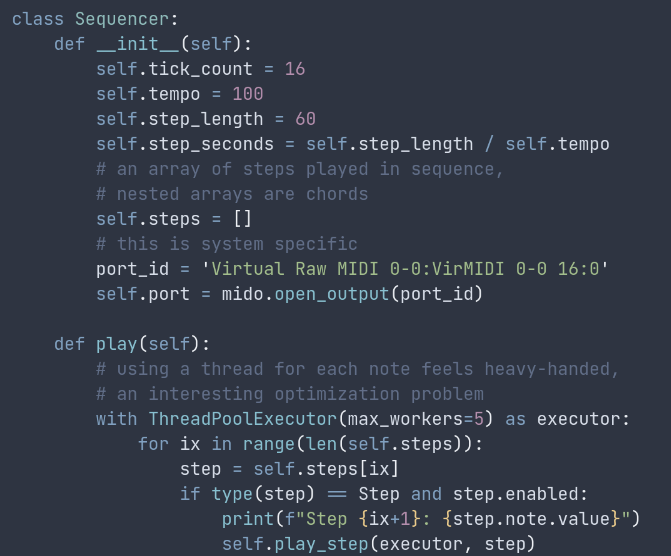Click the class name Sequencer

coord(116,19)
